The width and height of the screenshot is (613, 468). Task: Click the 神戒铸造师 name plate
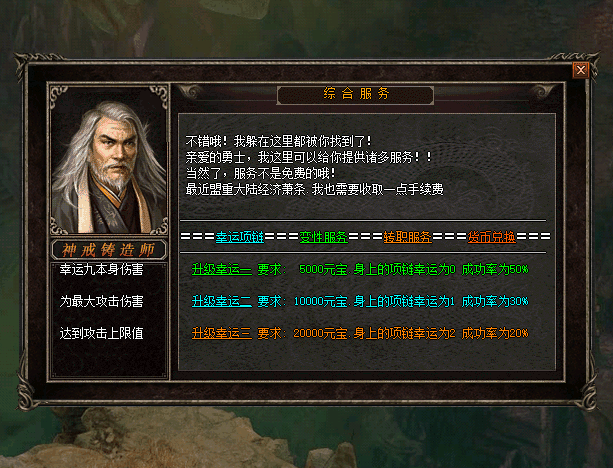coord(109,249)
